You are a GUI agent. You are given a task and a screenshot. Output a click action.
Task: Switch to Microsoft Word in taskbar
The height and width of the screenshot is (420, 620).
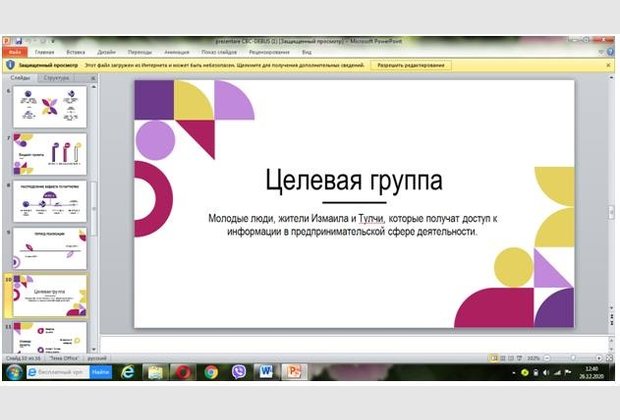pos(267,371)
